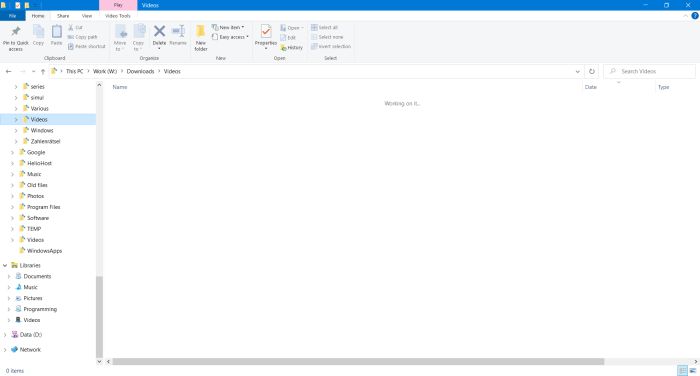Select the Software folder in tree
This screenshot has width=700, height=376.
(38, 218)
